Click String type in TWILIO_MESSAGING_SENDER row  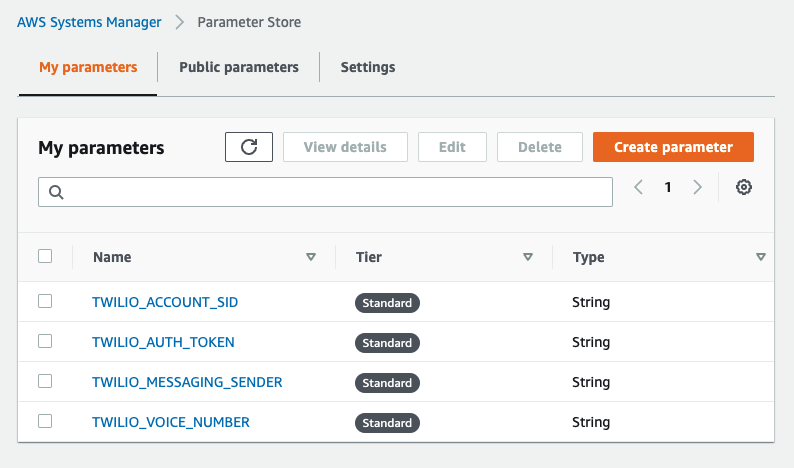coord(591,382)
